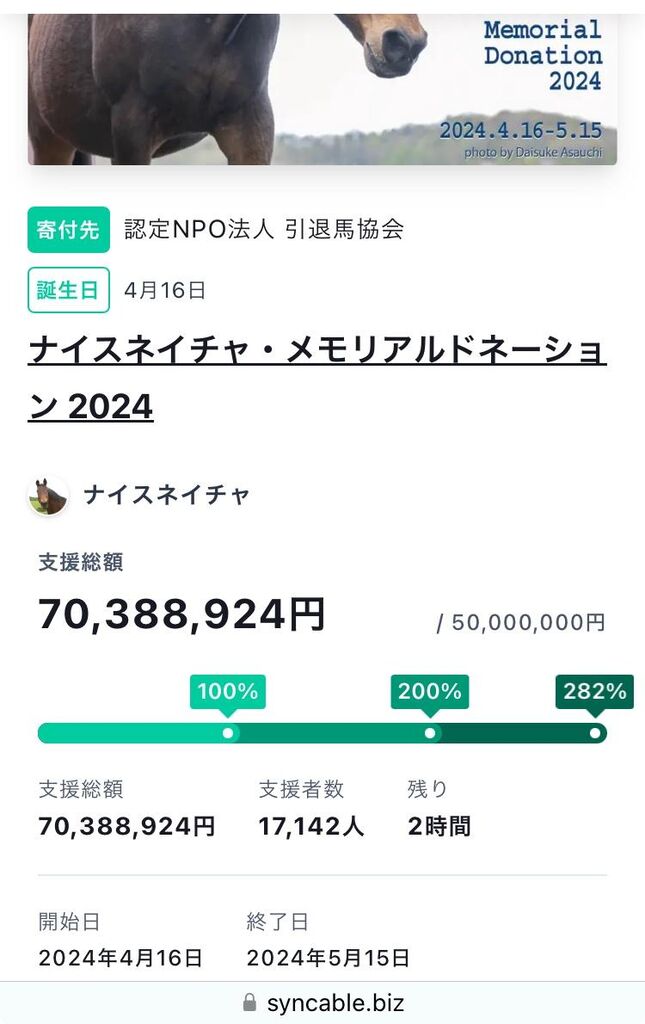Click the outlined 誕生日 badge
The height and width of the screenshot is (1024, 645).
pyautogui.click(x=68, y=290)
